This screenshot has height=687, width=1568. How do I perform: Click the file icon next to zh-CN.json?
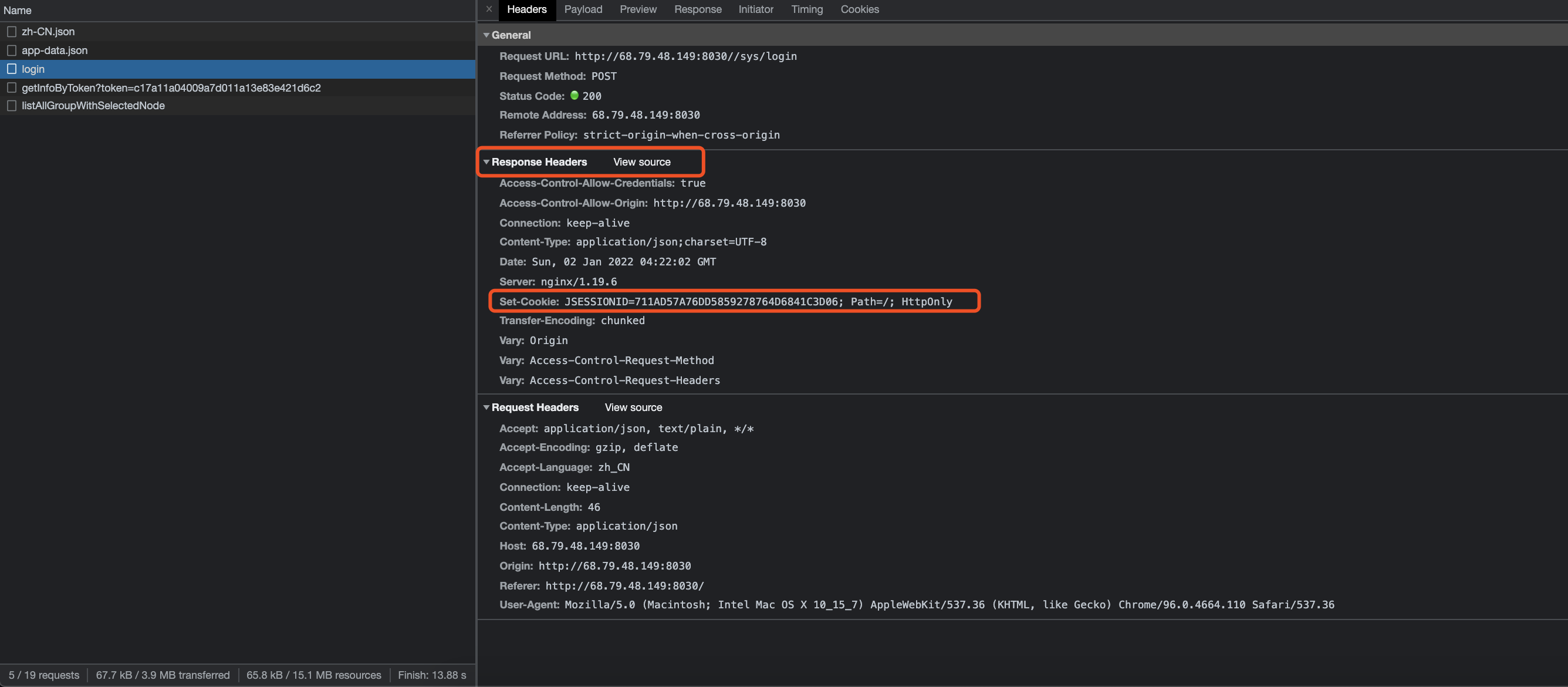(x=12, y=32)
